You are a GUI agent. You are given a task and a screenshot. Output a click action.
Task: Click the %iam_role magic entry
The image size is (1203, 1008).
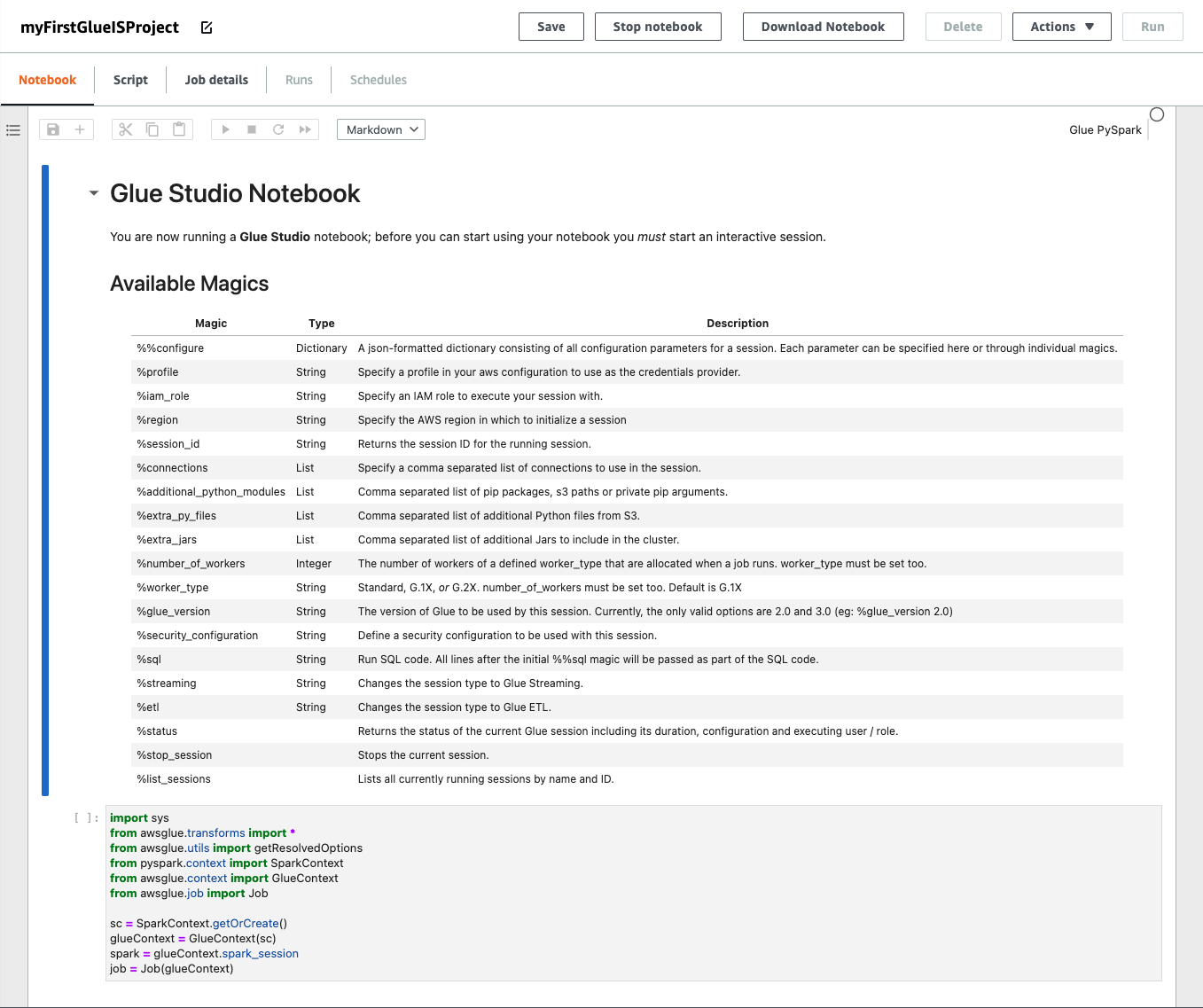[163, 396]
